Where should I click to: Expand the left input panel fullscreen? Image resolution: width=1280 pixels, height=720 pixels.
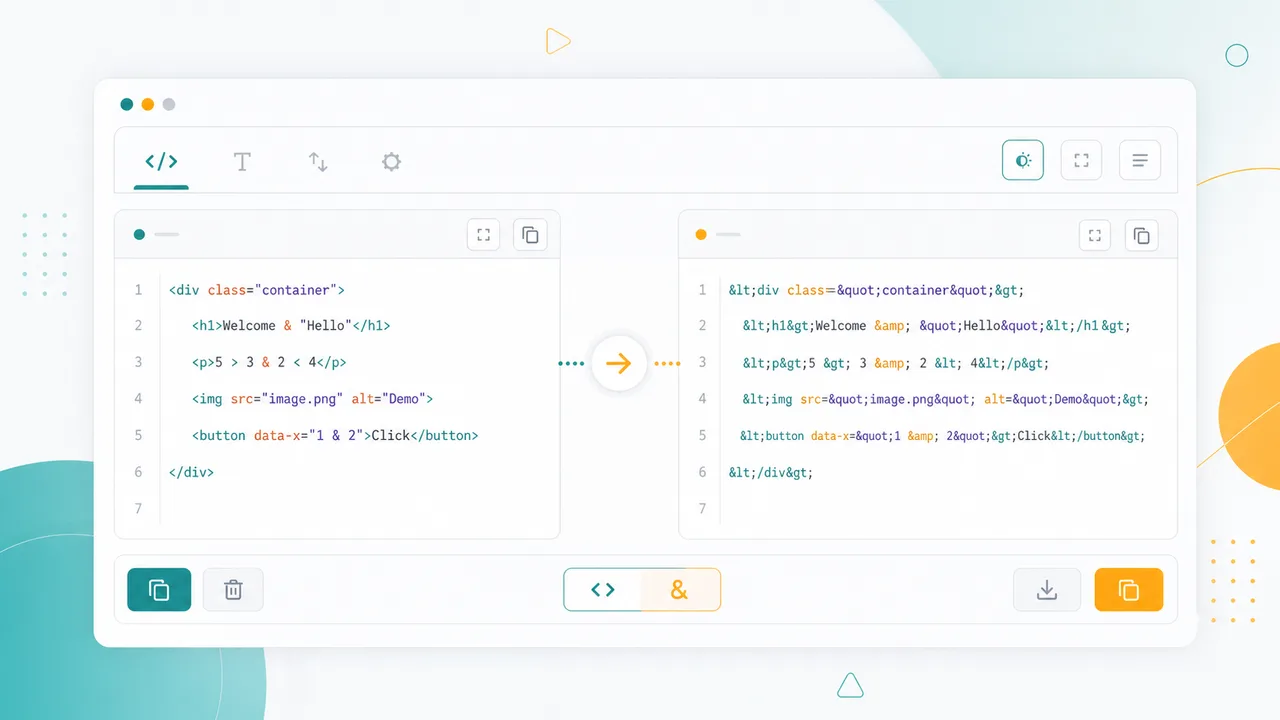484,235
